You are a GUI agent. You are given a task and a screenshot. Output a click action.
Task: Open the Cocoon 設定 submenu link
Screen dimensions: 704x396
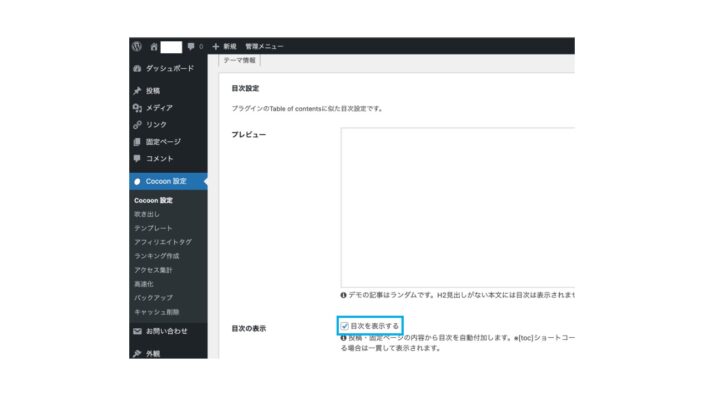point(153,200)
